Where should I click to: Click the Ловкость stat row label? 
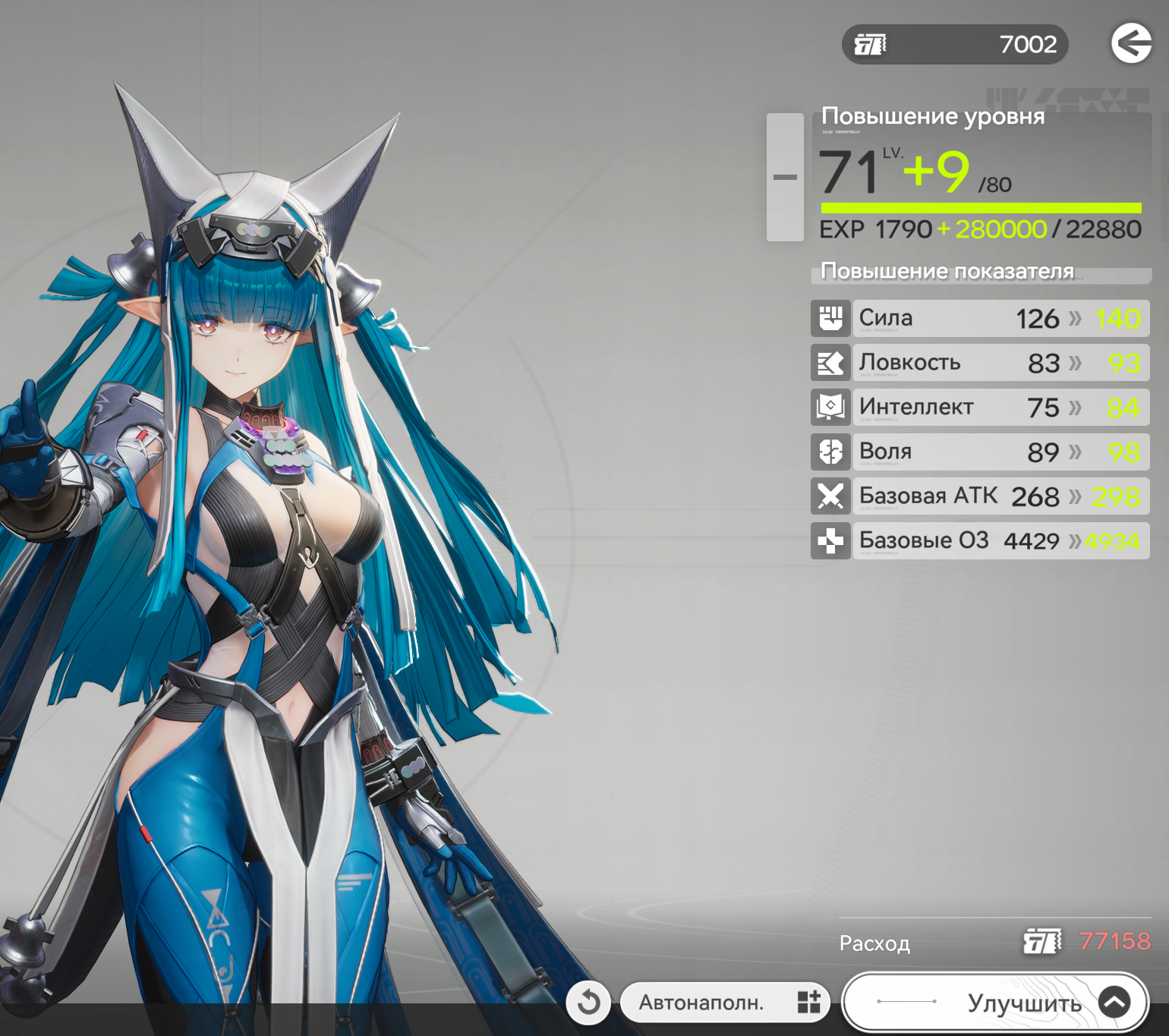pyautogui.click(x=910, y=363)
